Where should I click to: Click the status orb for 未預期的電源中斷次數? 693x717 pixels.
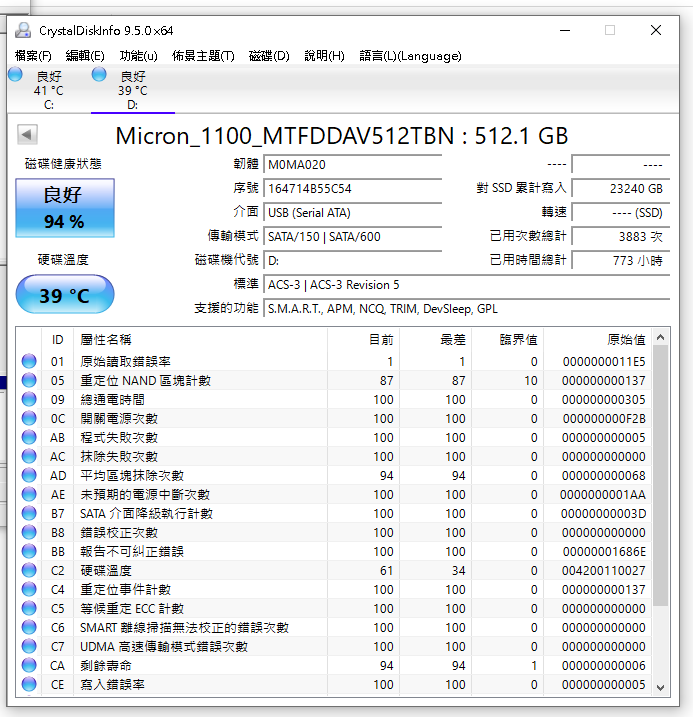[29, 494]
